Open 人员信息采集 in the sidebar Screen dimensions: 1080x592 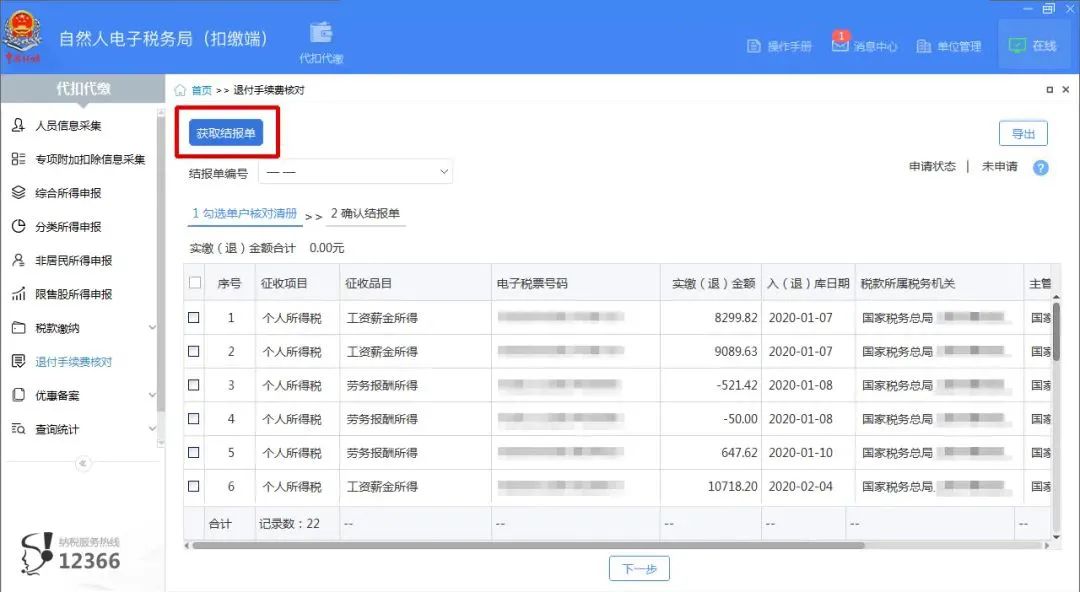point(68,125)
